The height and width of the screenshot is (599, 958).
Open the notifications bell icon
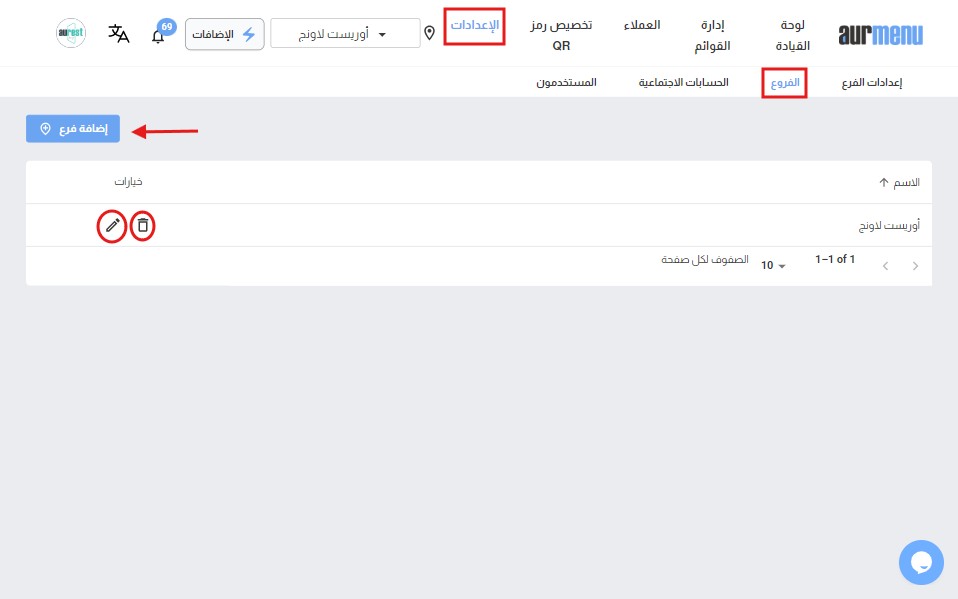pyautogui.click(x=158, y=36)
